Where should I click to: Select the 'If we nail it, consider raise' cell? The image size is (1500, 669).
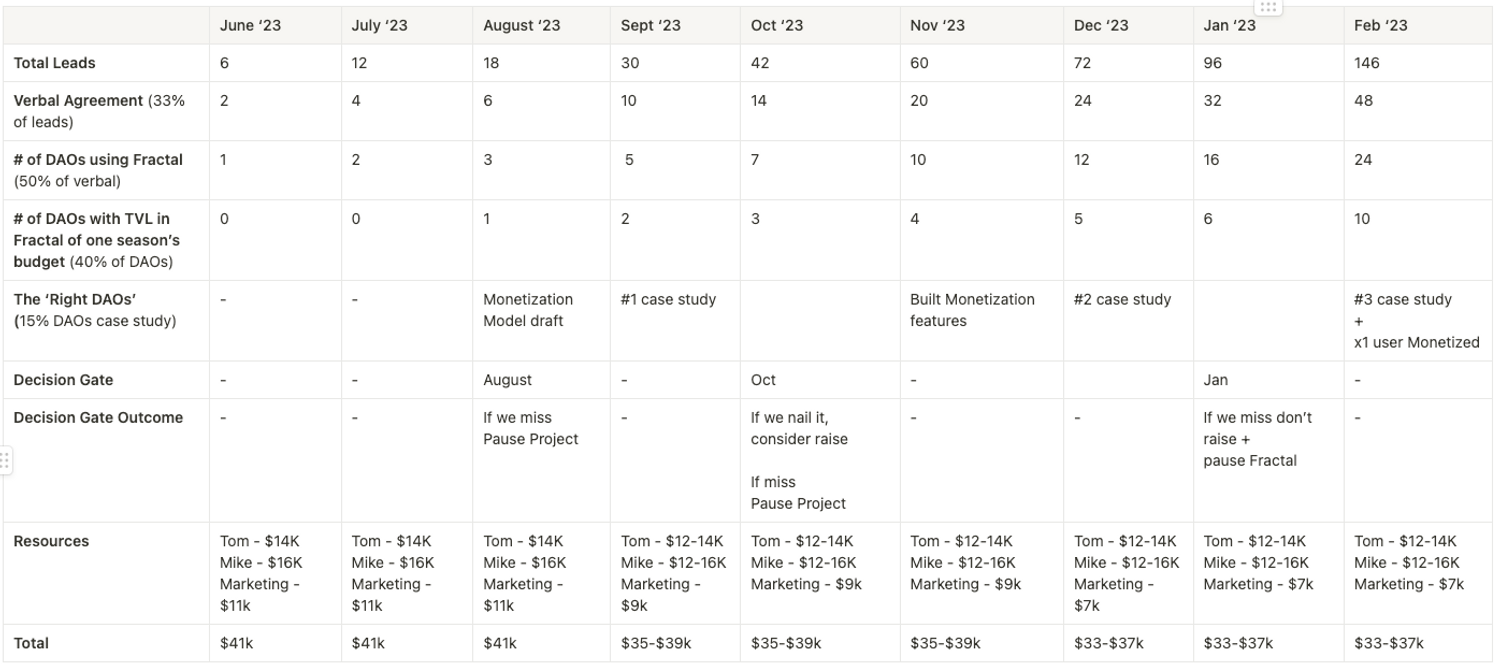(798, 428)
